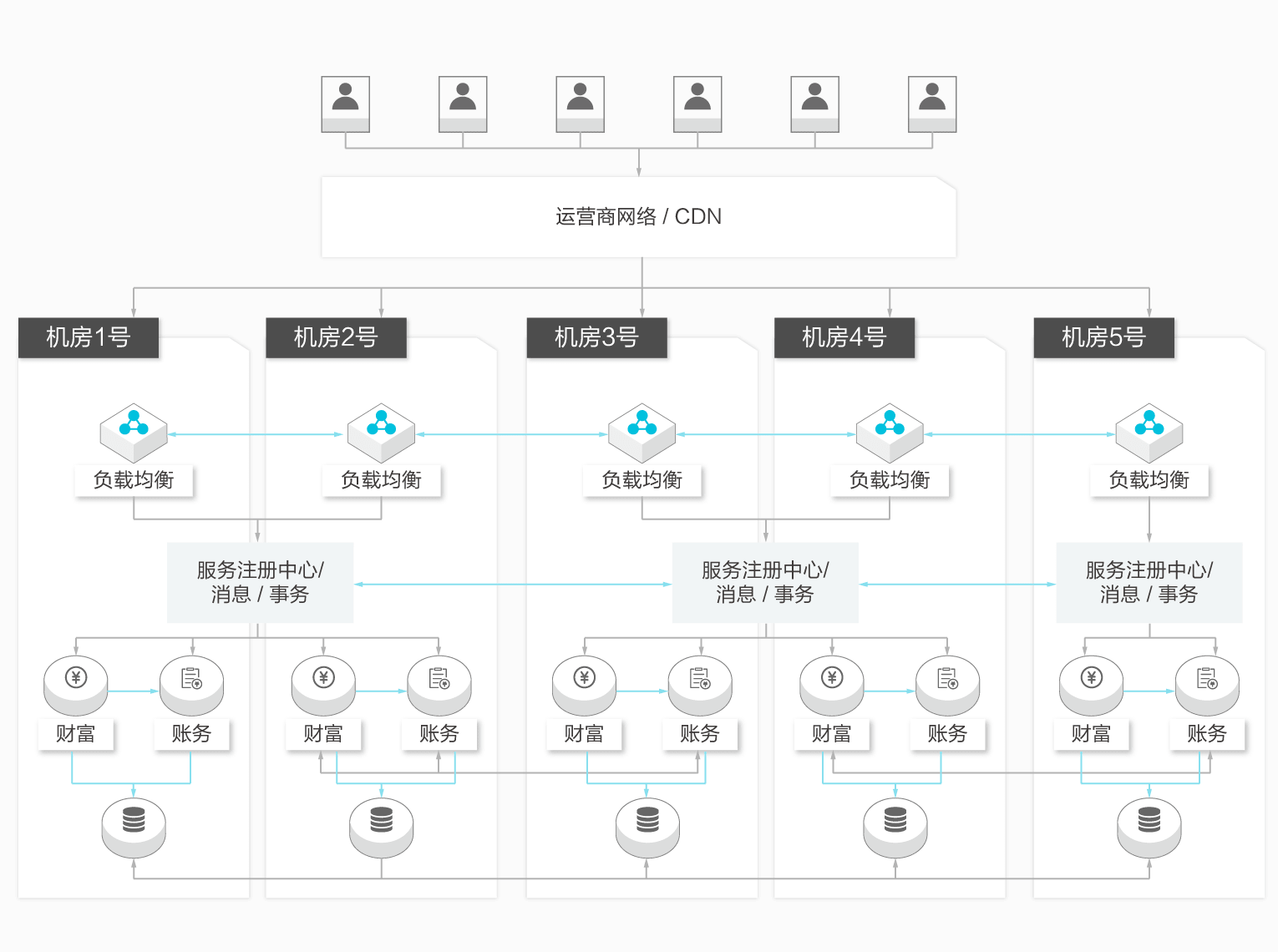Click the 账务 document disk icon in 机房5号
Screen dimensions: 1278x952
tap(1207, 686)
